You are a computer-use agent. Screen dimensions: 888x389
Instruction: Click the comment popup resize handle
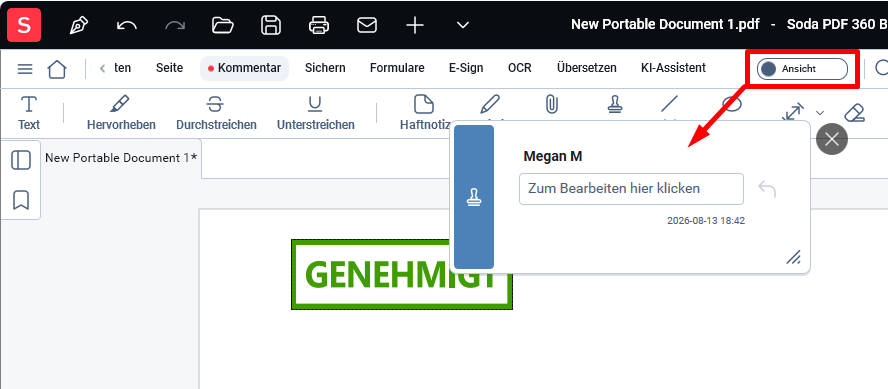[793, 257]
